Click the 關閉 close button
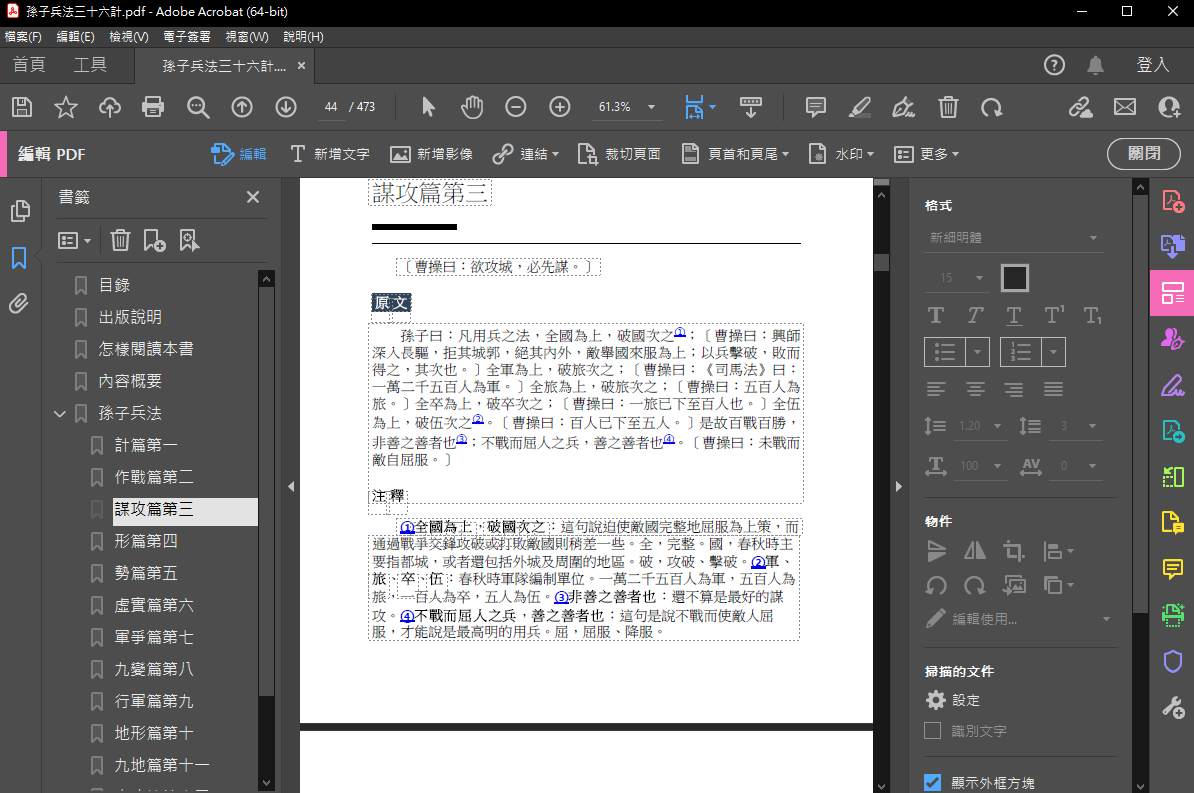The height and width of the screenshot is (793, 1194). tap(1144, 154)
